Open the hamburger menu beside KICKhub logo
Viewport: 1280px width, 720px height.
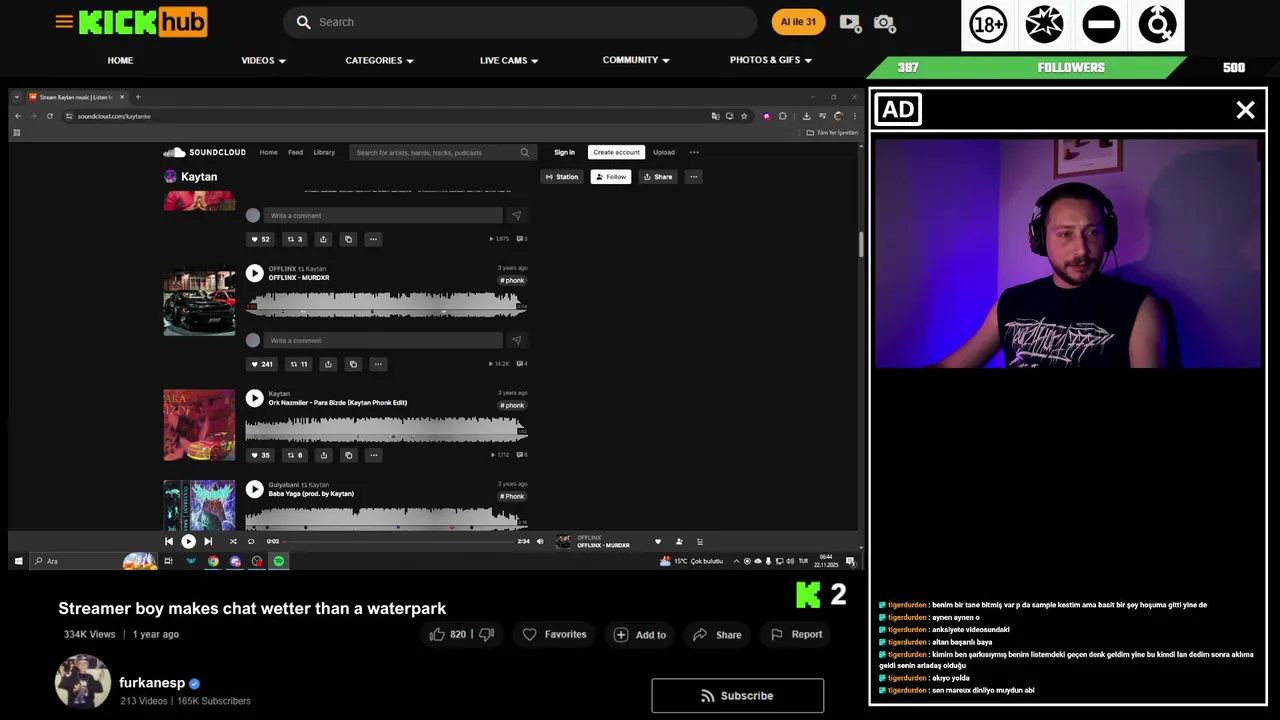(64, 21)
